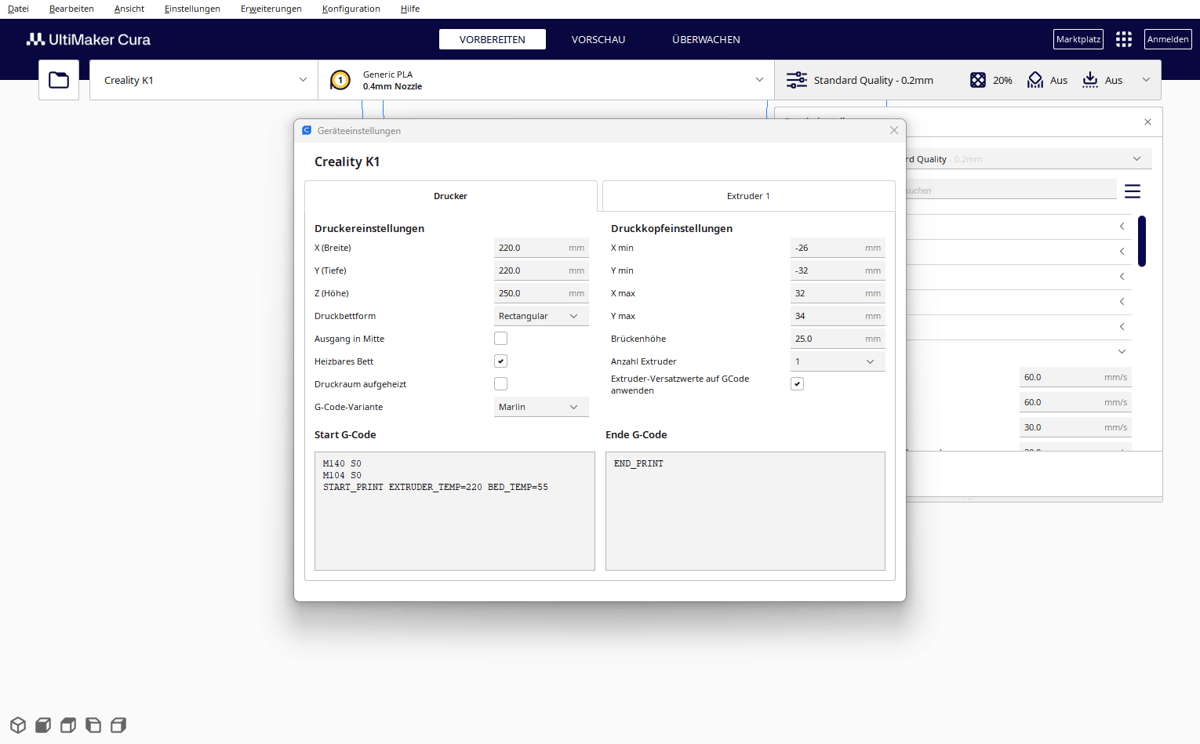Edit the Y max value field

tap(838, 316)
